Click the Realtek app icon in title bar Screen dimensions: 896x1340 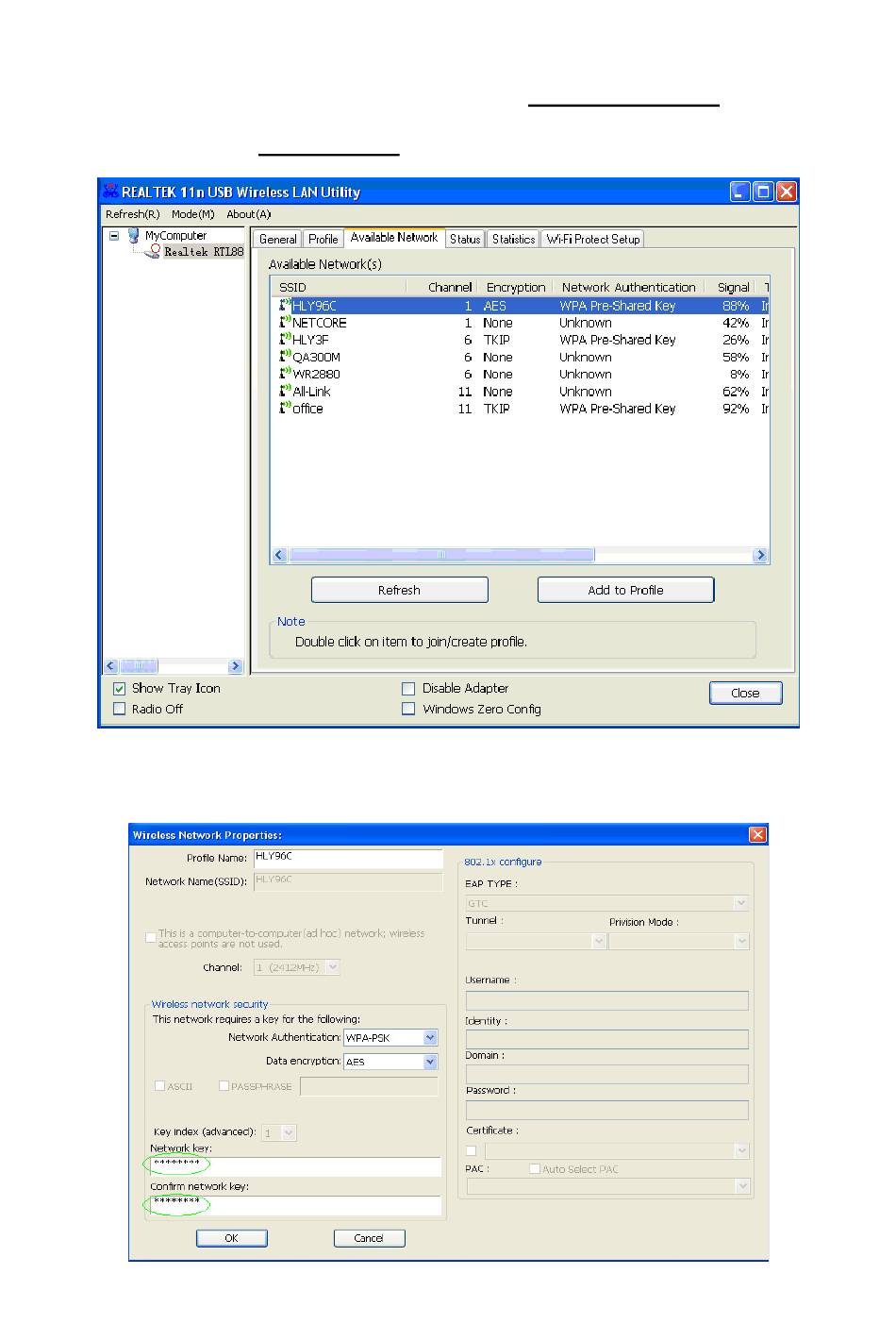coord(111,192)
